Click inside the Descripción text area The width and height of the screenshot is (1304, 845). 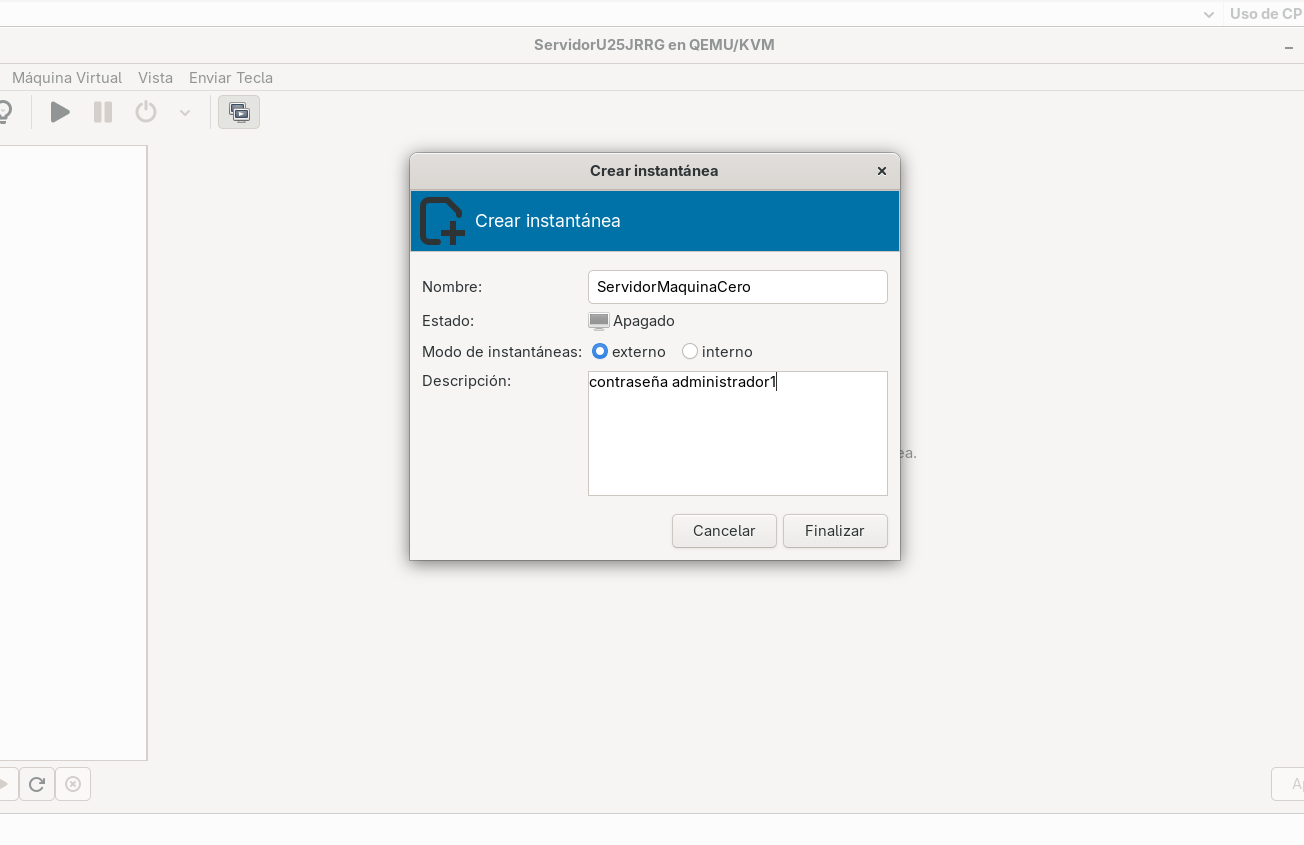[738, 433]
